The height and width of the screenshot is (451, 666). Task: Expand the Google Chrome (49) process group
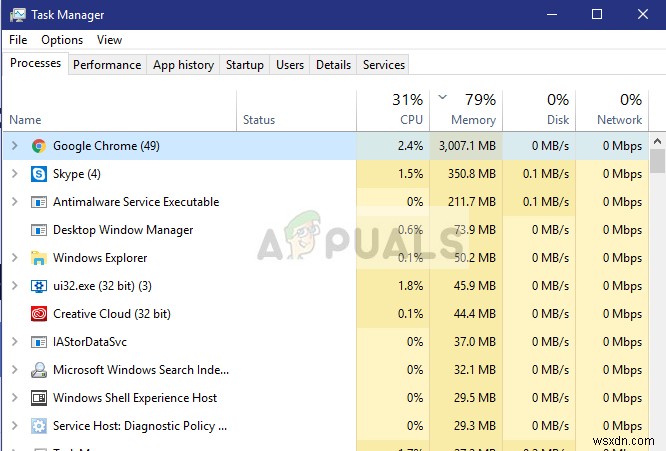(14, 146)
